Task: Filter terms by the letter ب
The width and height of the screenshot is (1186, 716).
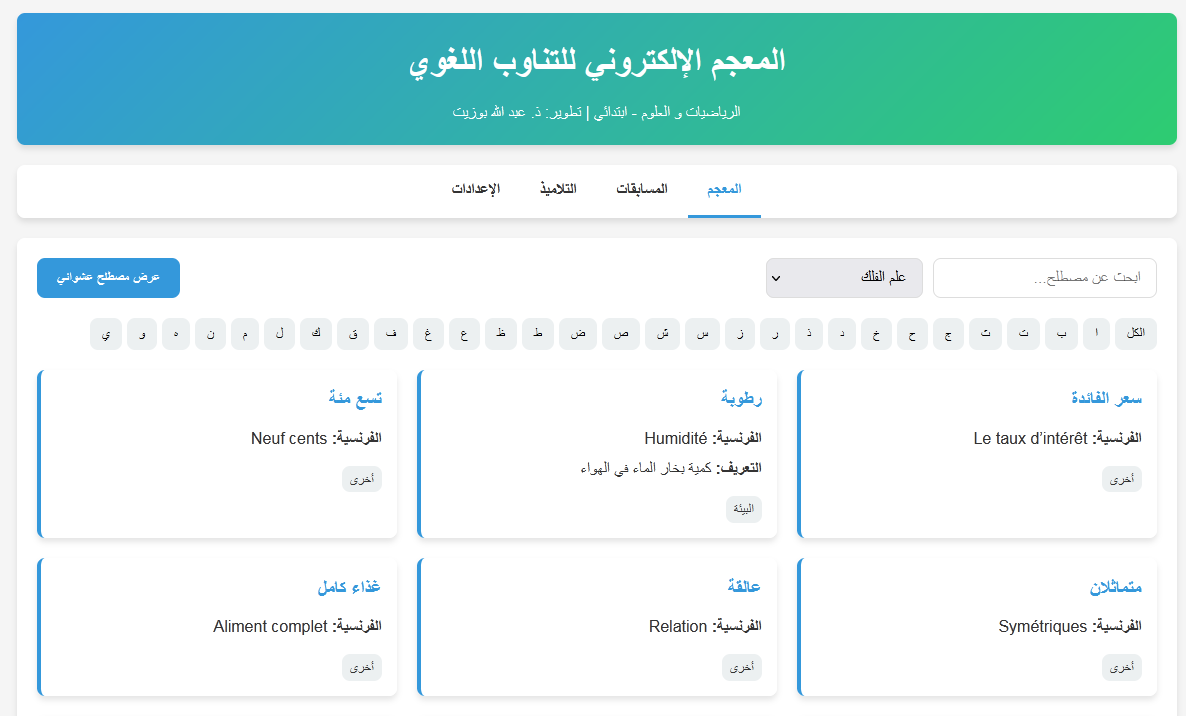Action: pos(1060,333)
